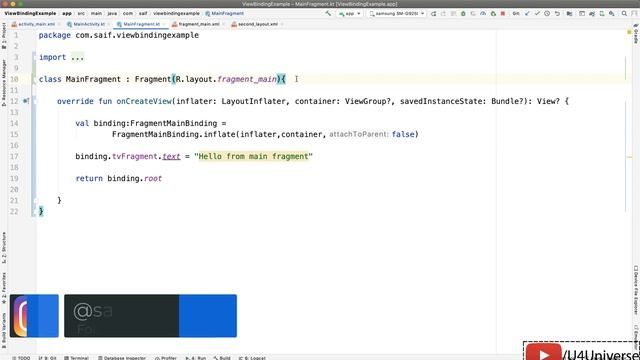Screen dimensions: 640x360
Task: Open the Project tool window sidebar
Action: coord(4,36)
